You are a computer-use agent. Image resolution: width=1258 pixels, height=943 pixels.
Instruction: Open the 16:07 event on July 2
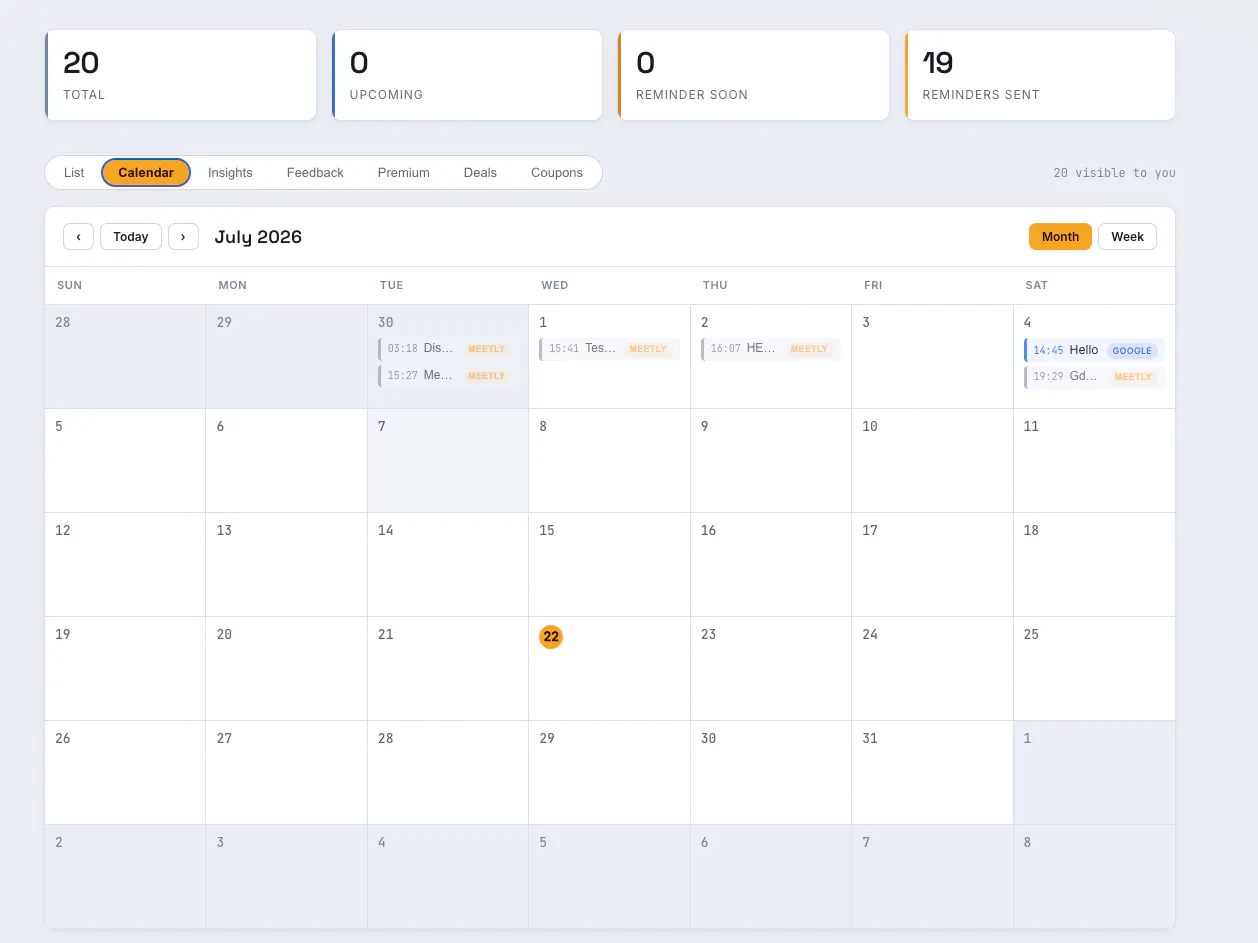[771, 349]
